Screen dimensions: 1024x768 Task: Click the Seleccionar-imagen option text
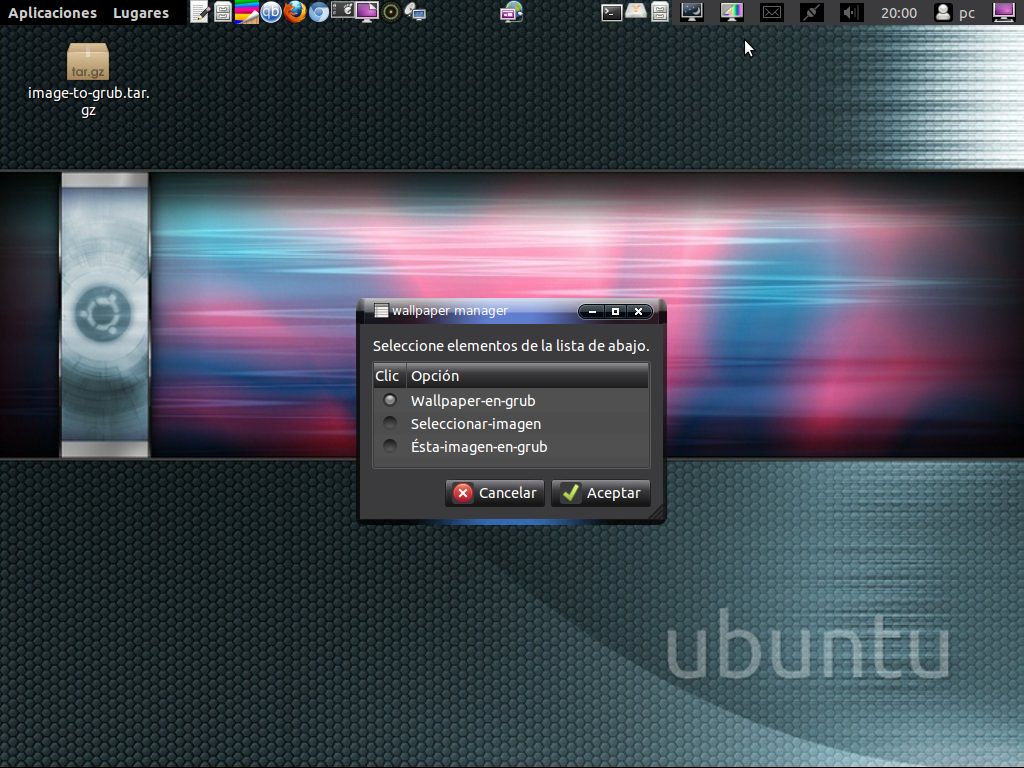475,424
